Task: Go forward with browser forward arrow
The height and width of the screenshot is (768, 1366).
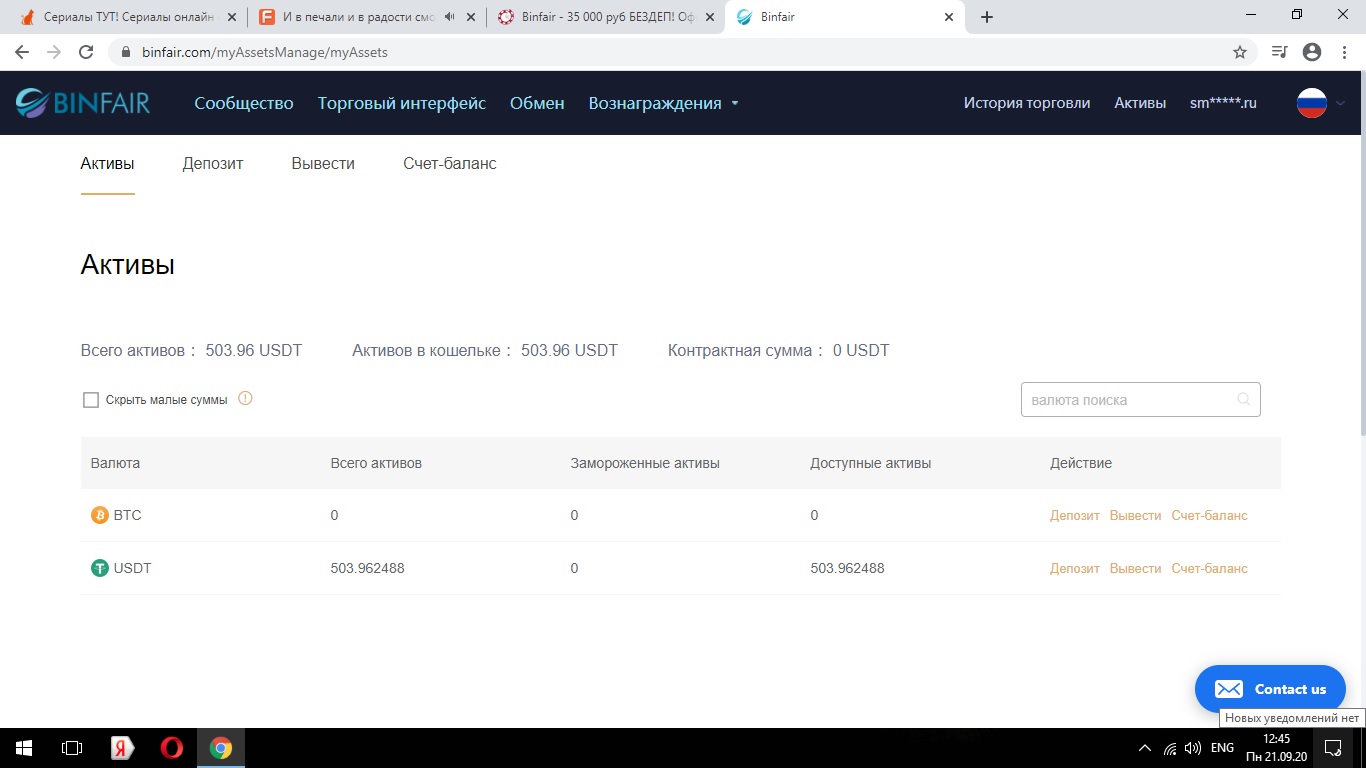Action: click(x=54, y=52)
